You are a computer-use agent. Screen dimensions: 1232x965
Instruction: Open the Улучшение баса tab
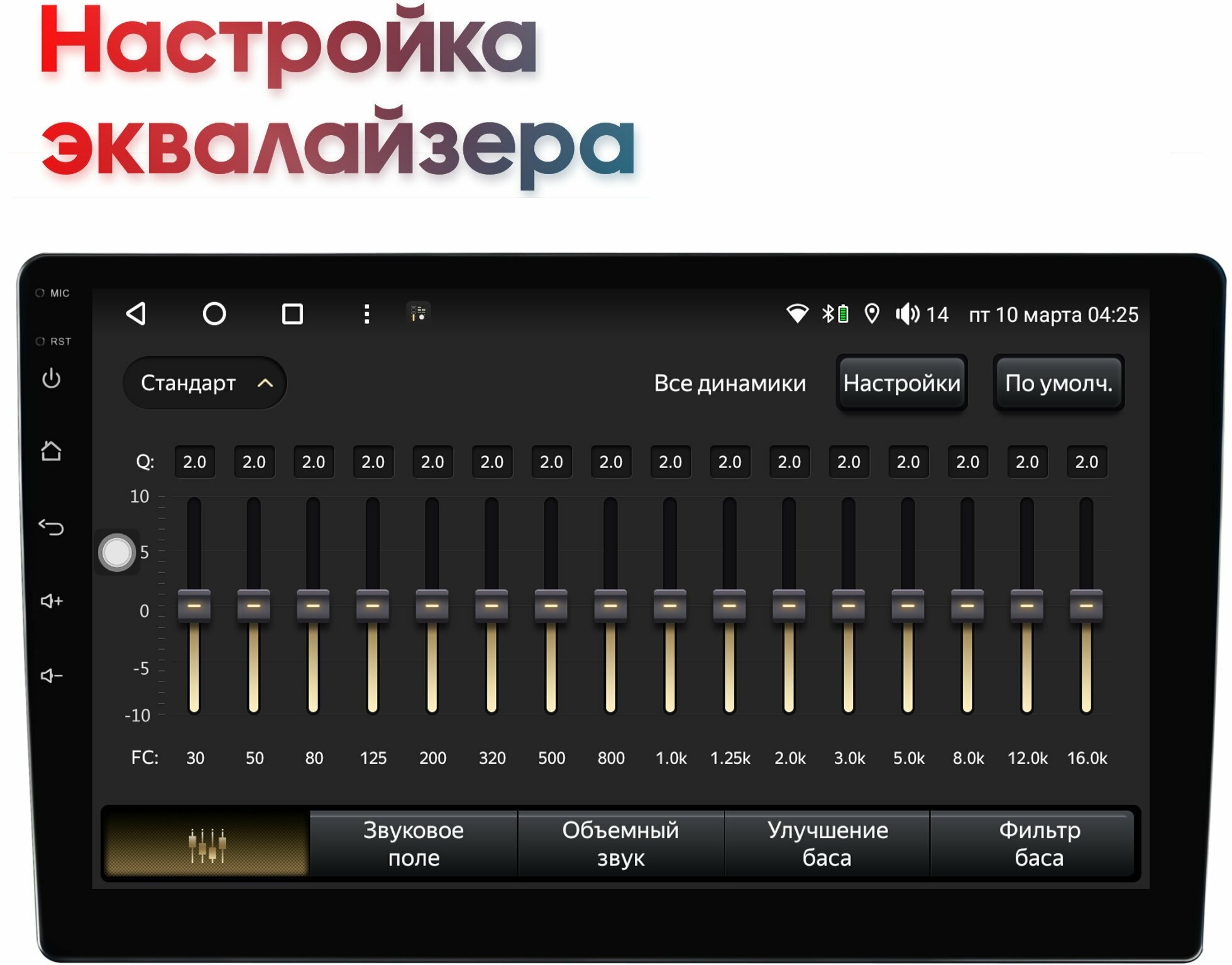point(827,844)
